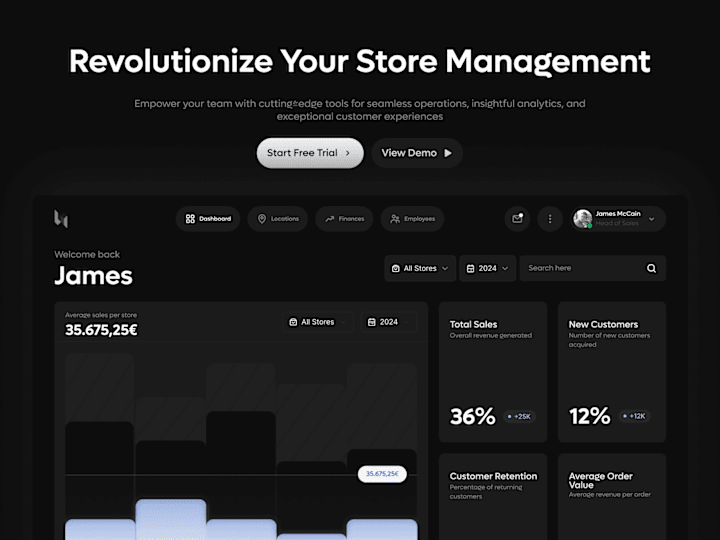Click the store icon in chart All Stores filter
This screenshot has height=540, width=720.
tap(293, 322)
